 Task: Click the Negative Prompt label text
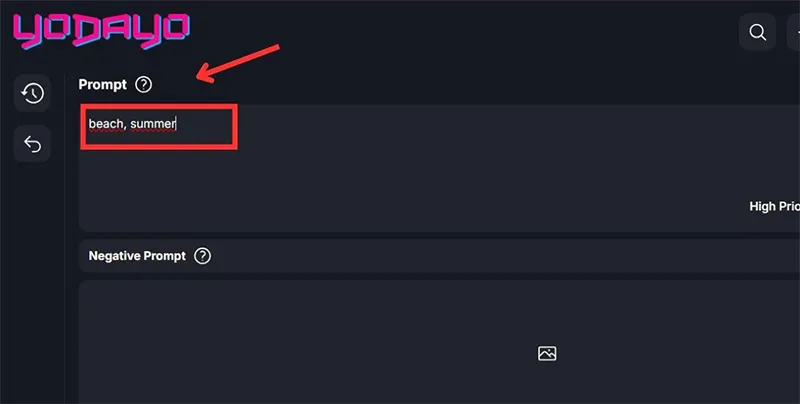(x=137, y=256)
